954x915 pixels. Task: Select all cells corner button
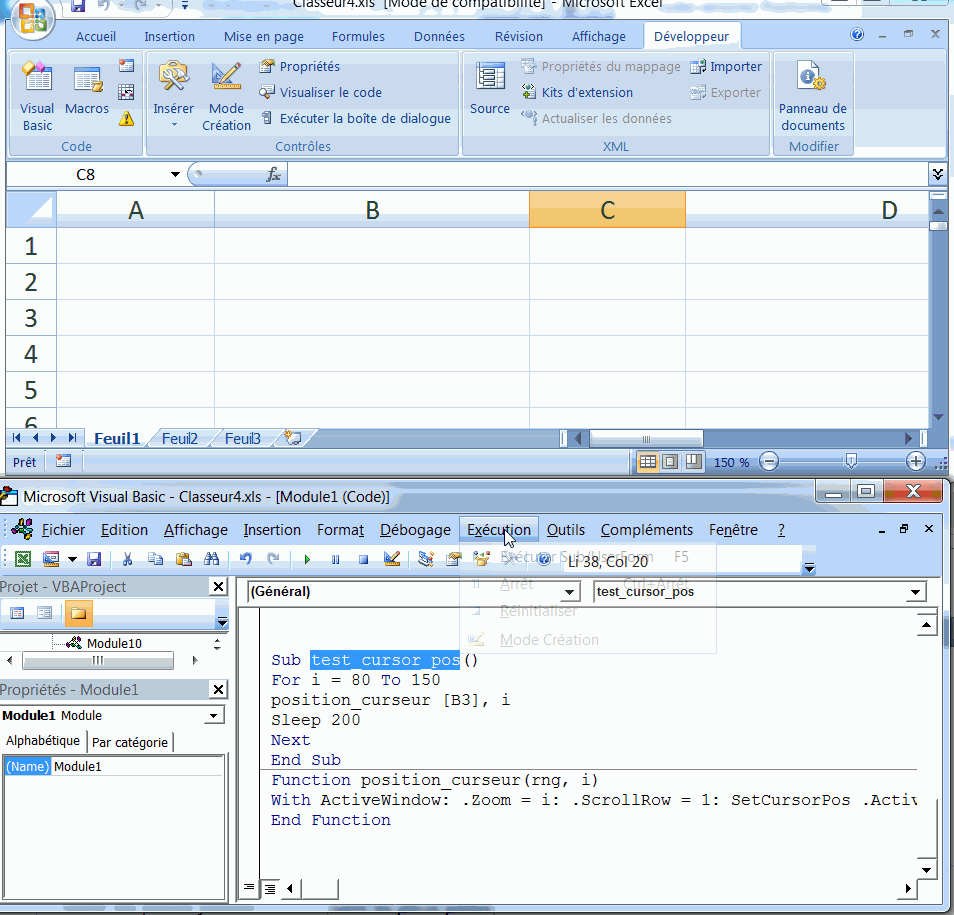point(31,210)
